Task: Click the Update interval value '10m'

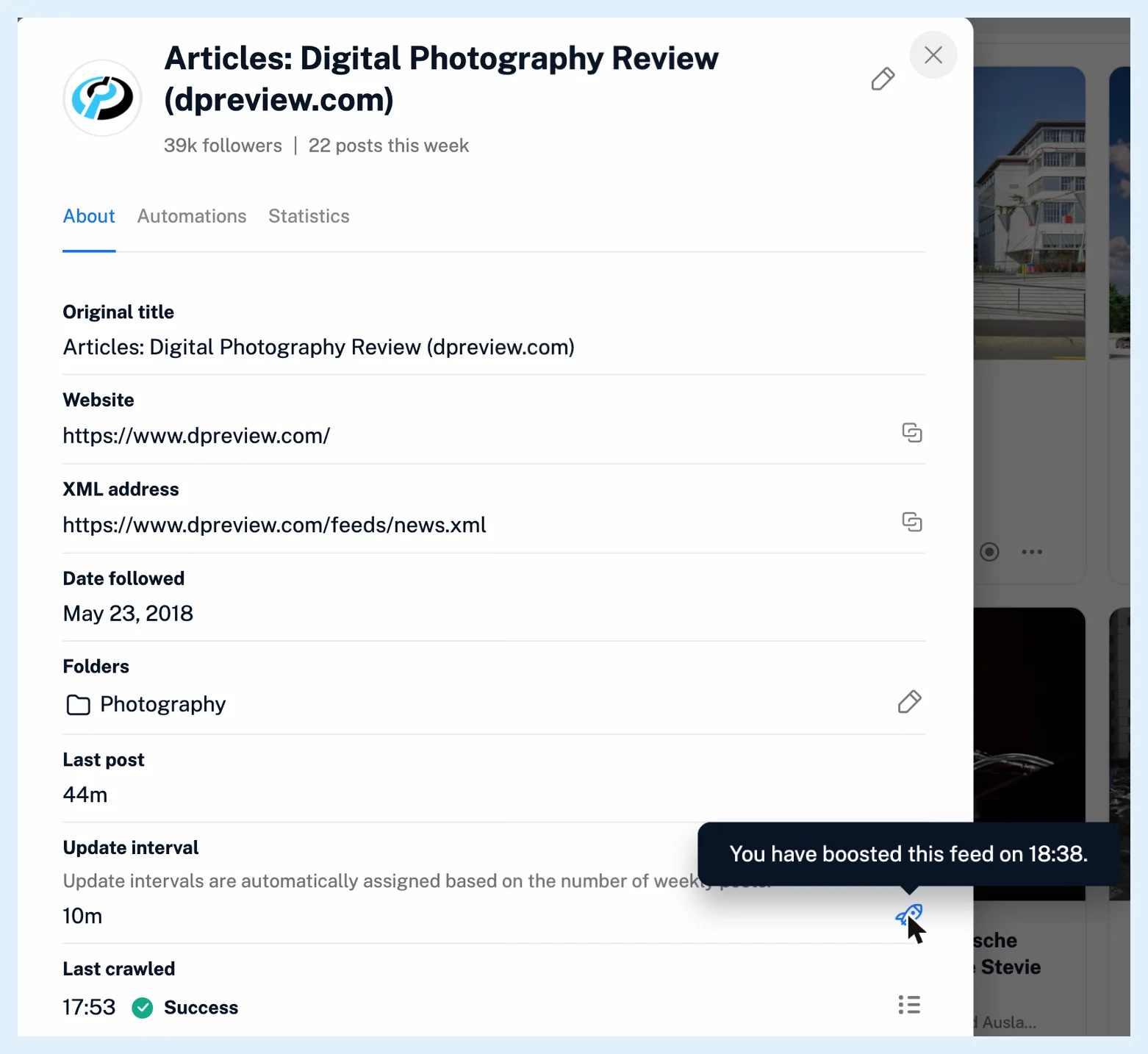Action: 82,916
